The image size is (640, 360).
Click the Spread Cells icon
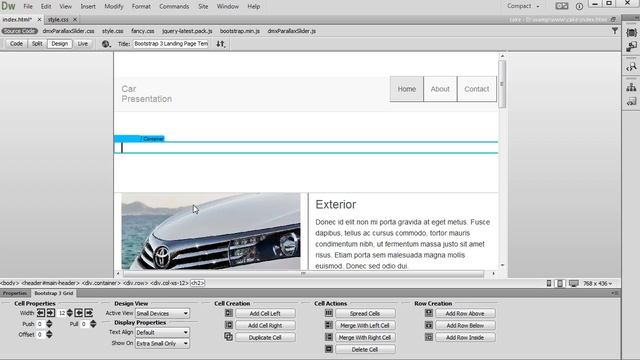pos(329,313)
